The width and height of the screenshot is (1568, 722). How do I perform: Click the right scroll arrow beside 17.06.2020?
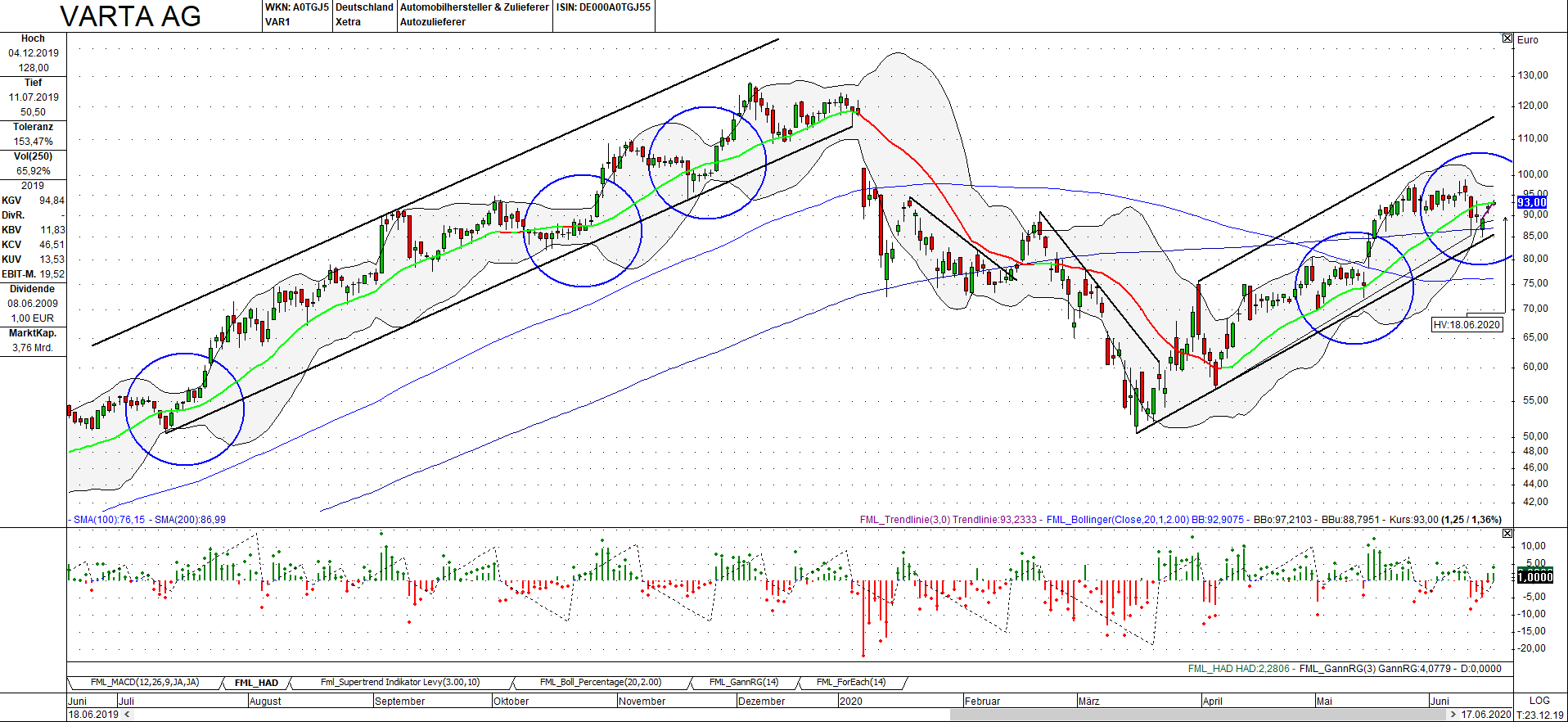pos(1453,715)
